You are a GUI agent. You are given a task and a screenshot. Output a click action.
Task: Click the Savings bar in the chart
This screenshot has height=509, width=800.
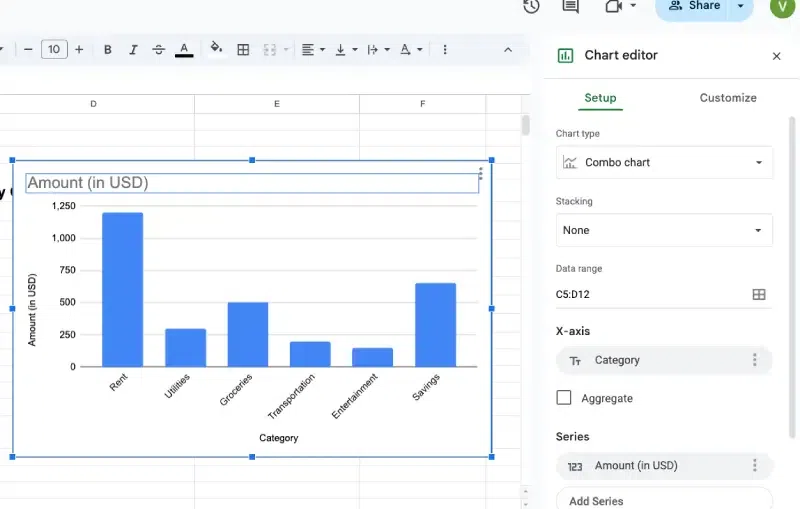435,325
